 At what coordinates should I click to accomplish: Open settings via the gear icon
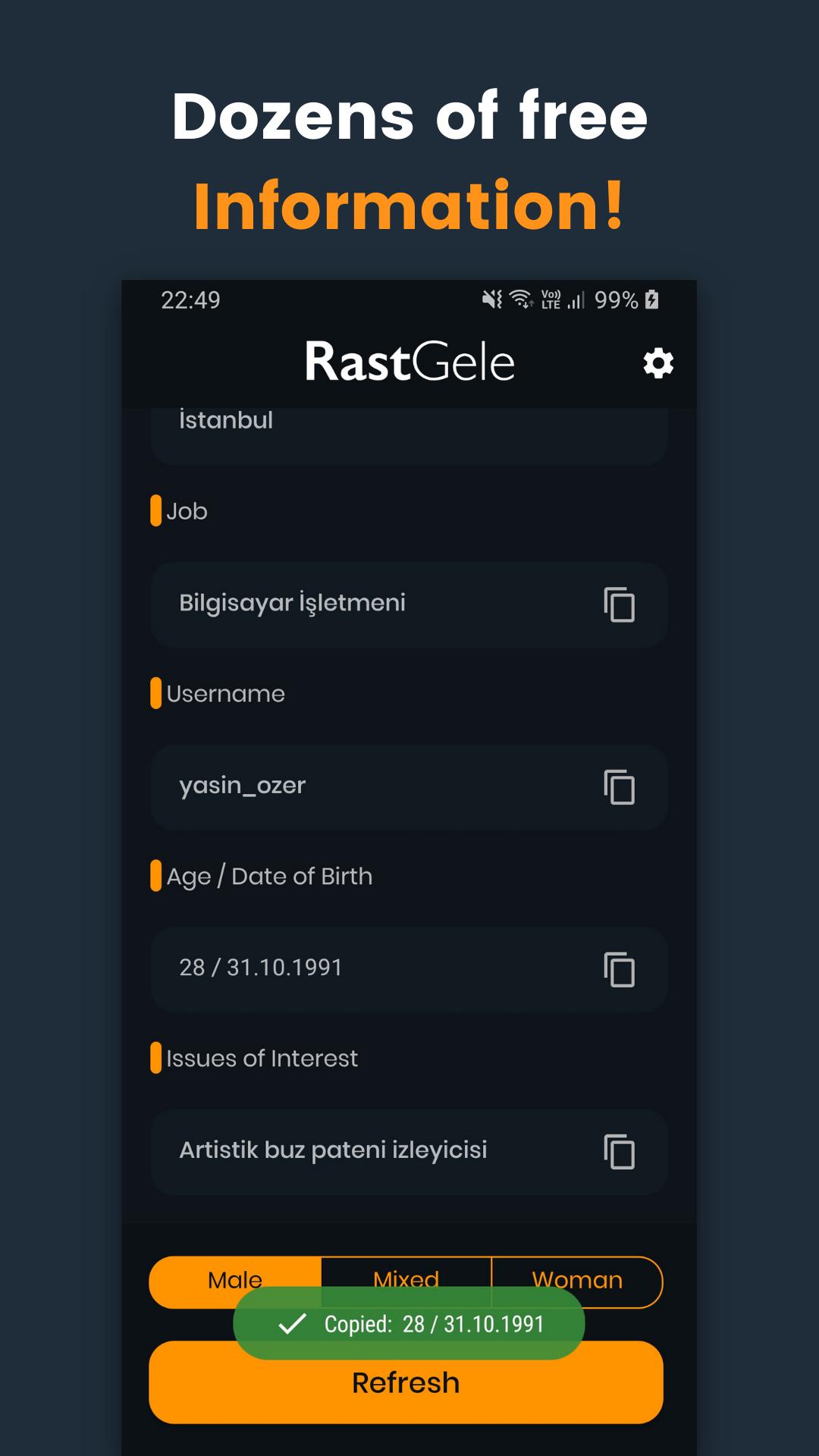pos(658,363)
